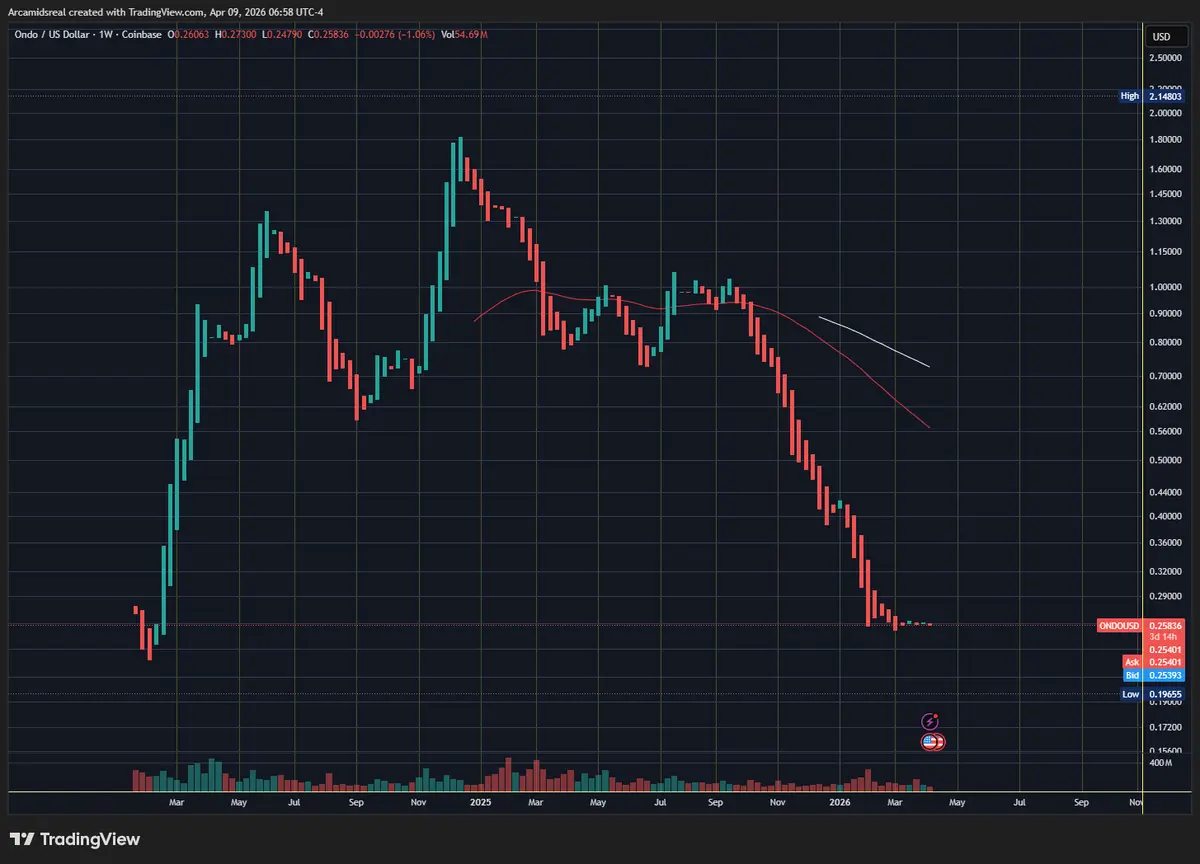This screenshot has width=1200, height=864.
Task: Click the ONDOUSD price line label
Action: (x=1119, y=625)
